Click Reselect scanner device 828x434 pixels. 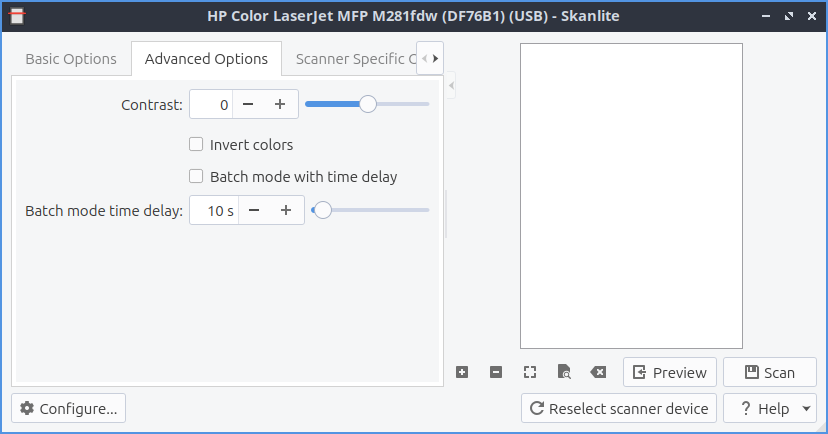(619, 408)
